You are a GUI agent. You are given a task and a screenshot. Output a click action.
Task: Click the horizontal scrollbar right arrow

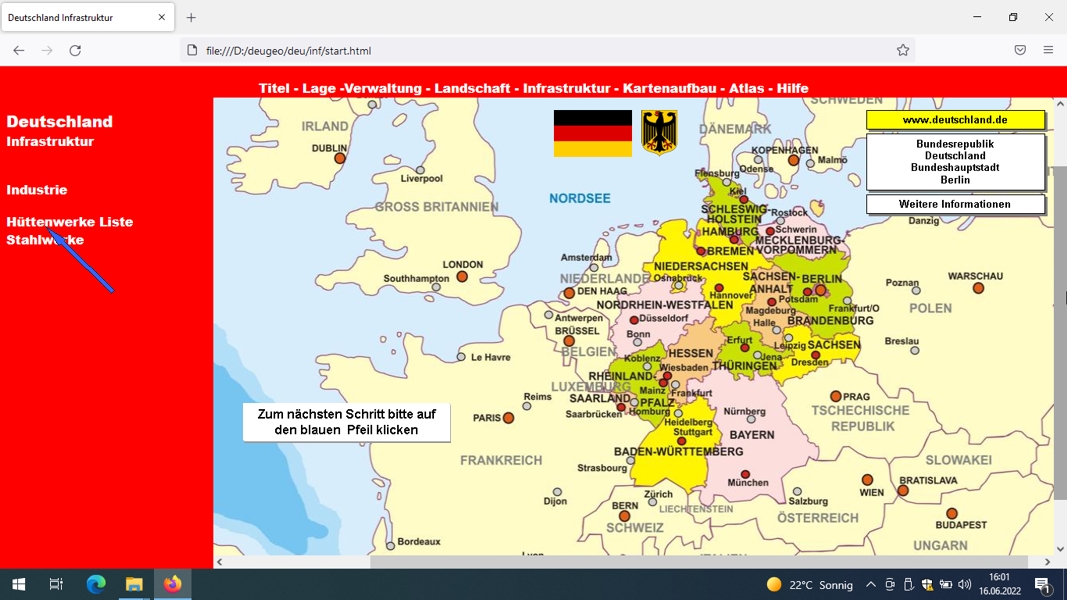pos(1047,562)
